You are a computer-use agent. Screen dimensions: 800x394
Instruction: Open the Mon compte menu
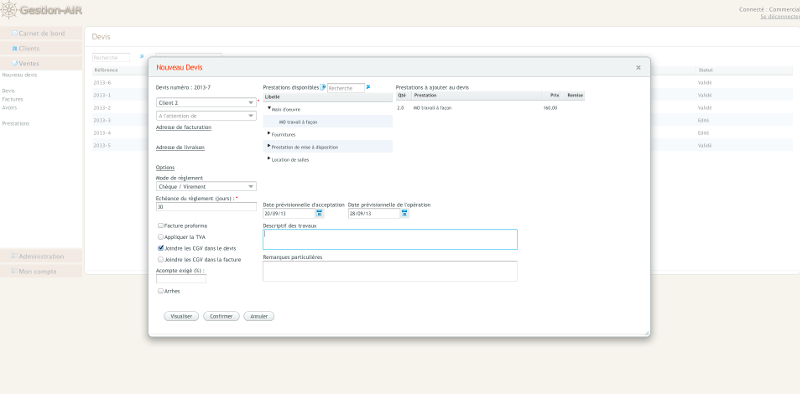[41, 271]
